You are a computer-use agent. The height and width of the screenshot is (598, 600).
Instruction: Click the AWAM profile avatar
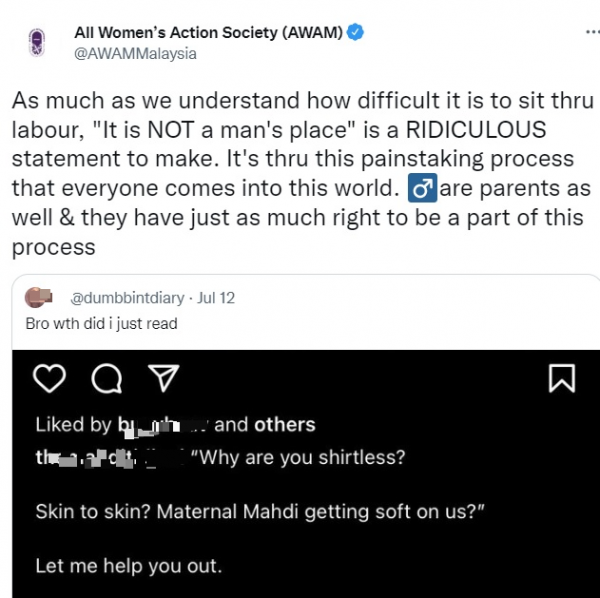point(38,44)
